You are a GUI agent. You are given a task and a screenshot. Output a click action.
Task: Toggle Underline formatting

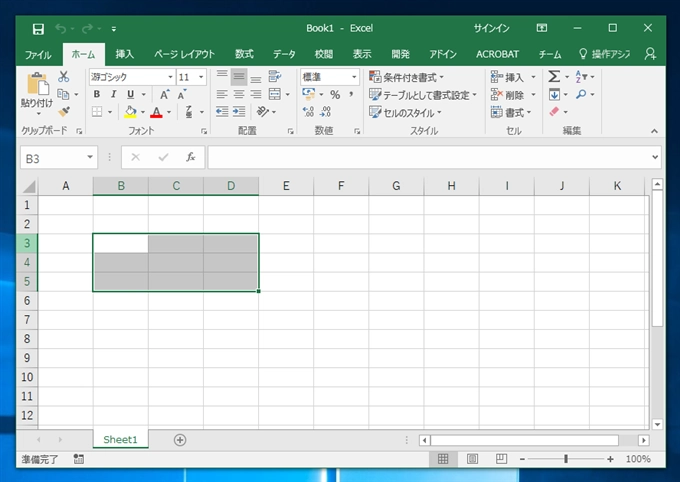(x=131, y=94)
